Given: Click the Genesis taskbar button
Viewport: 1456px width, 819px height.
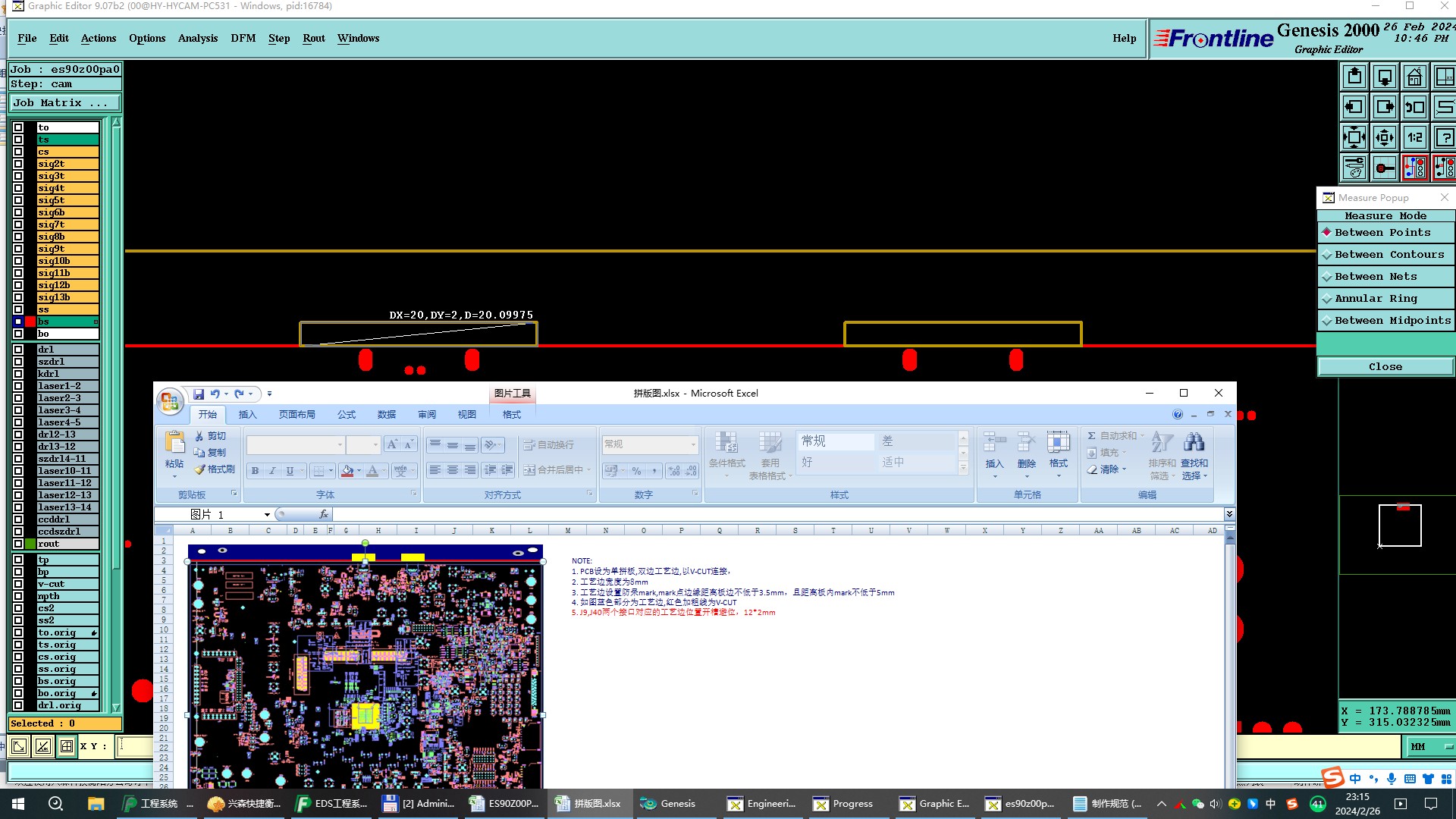Looking at the screenshot, I should click(x=668, y=804).
